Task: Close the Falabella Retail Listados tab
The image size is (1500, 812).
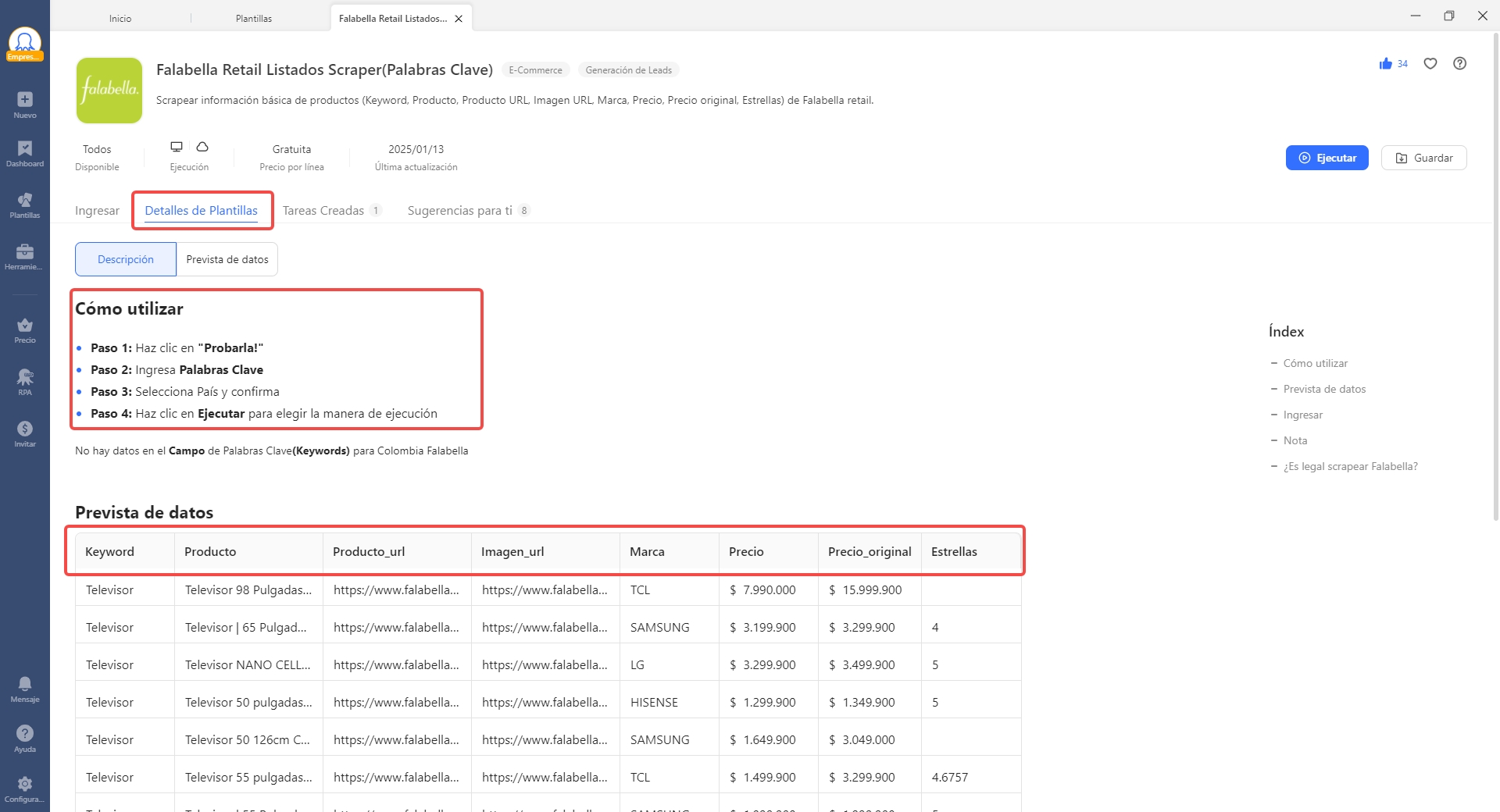Action: 459,19
